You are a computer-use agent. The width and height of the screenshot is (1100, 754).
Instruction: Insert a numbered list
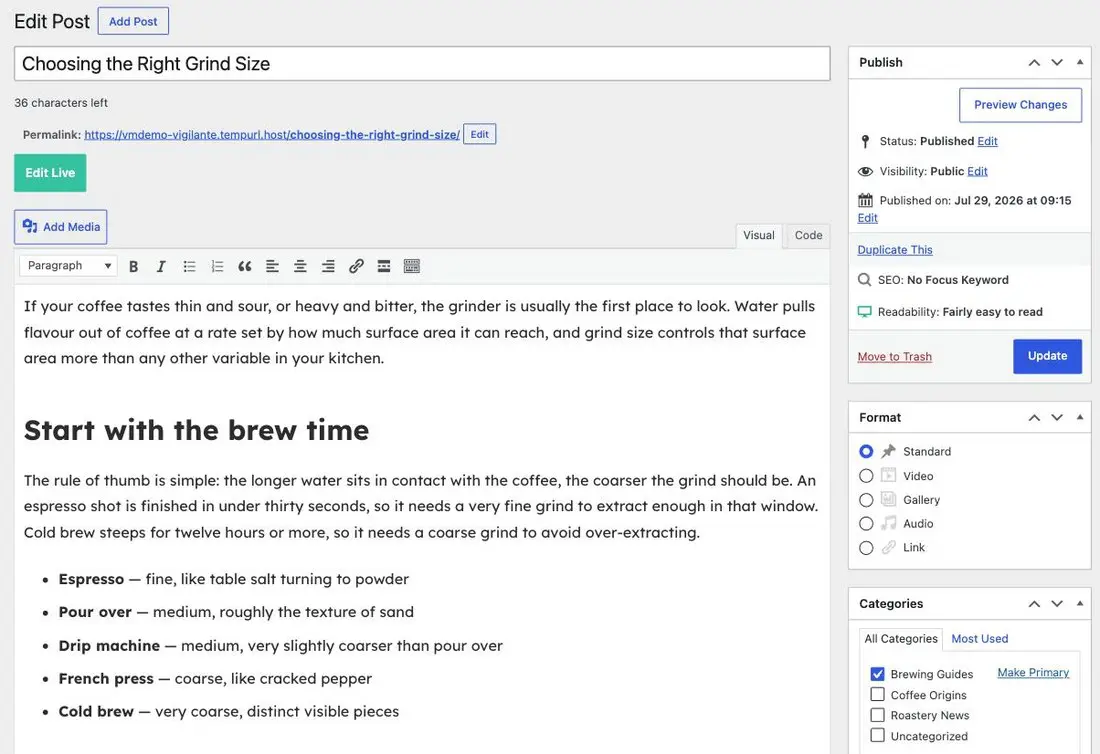217,267
